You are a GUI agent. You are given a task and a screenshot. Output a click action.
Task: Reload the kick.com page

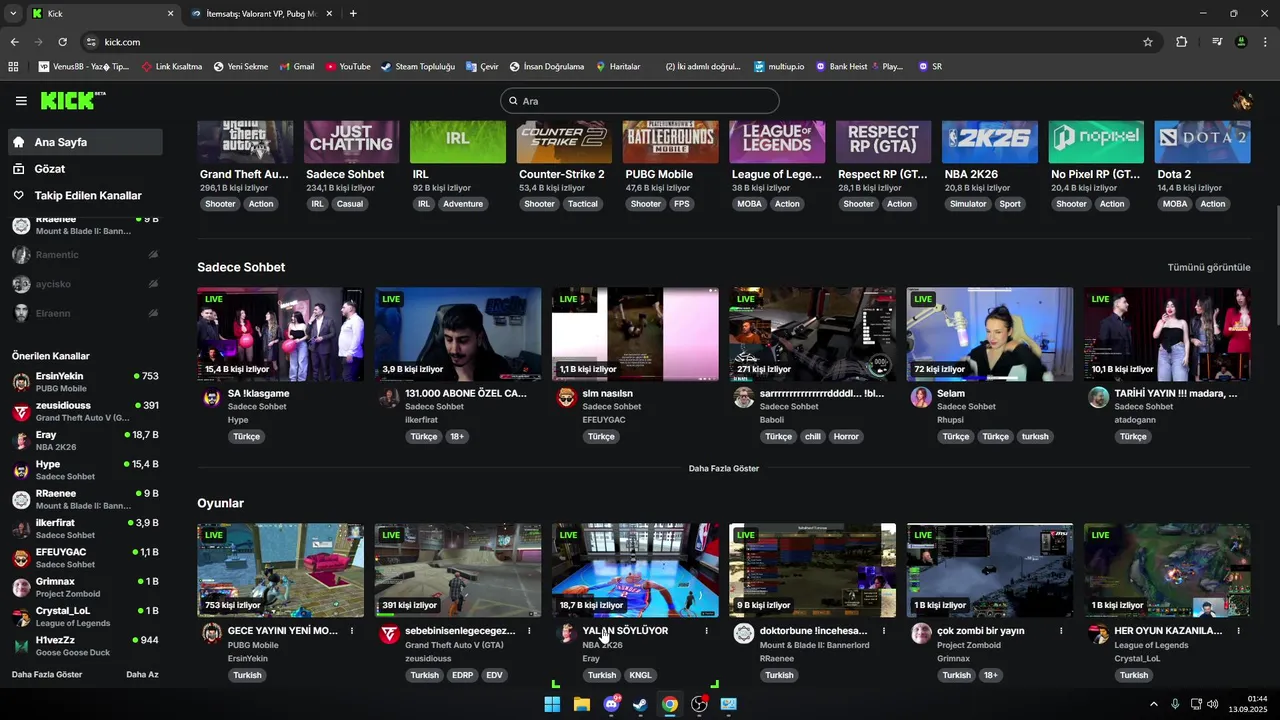pos(62,42)
